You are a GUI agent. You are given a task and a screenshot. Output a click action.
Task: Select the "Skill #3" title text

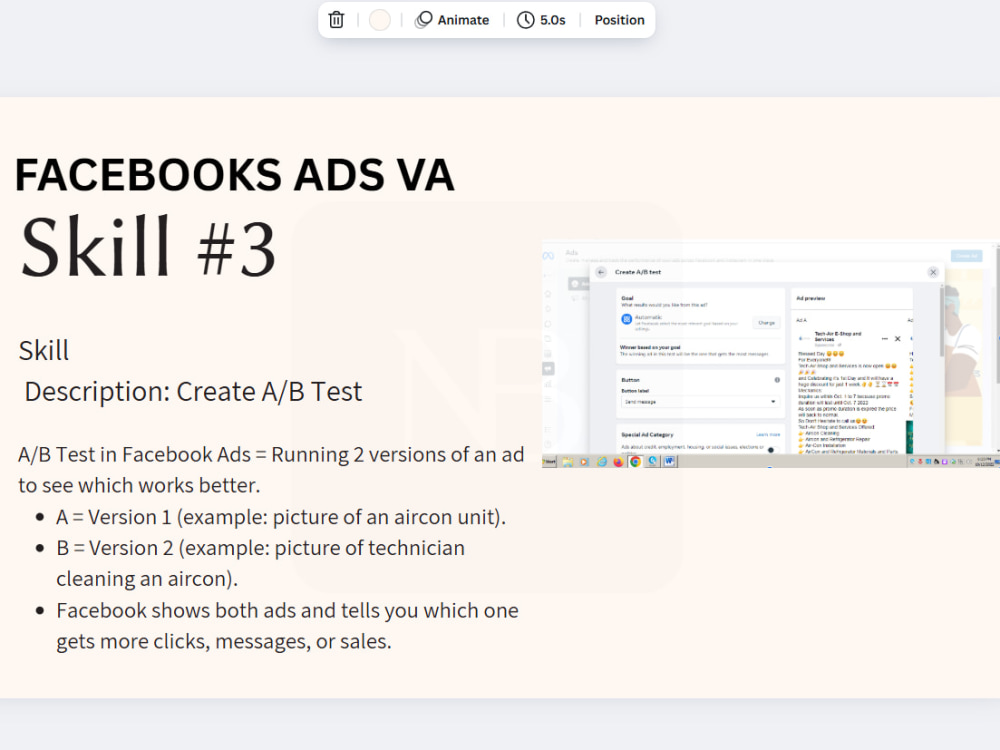click(148, 247)
